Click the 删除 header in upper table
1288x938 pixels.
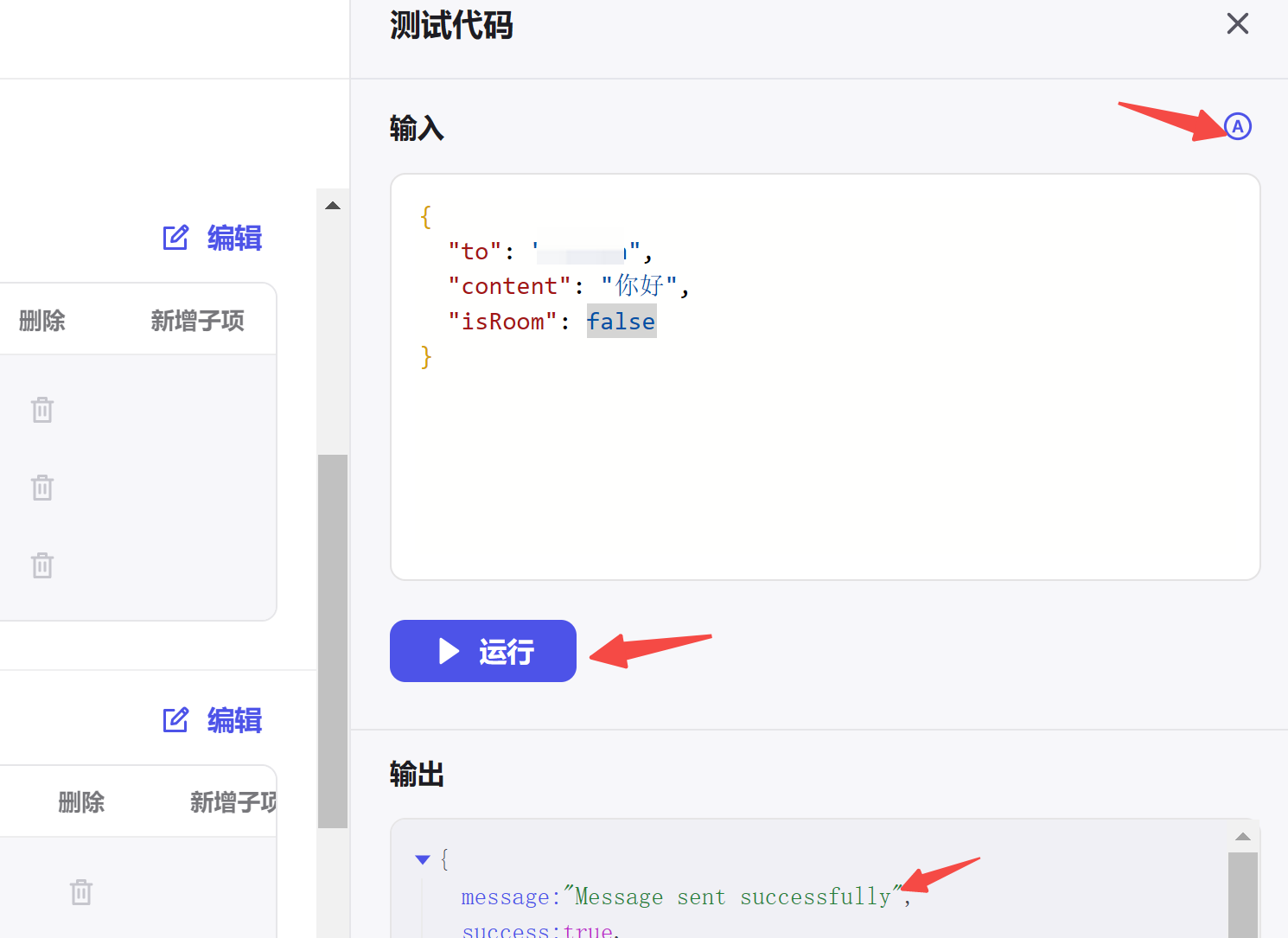point(42,321)
